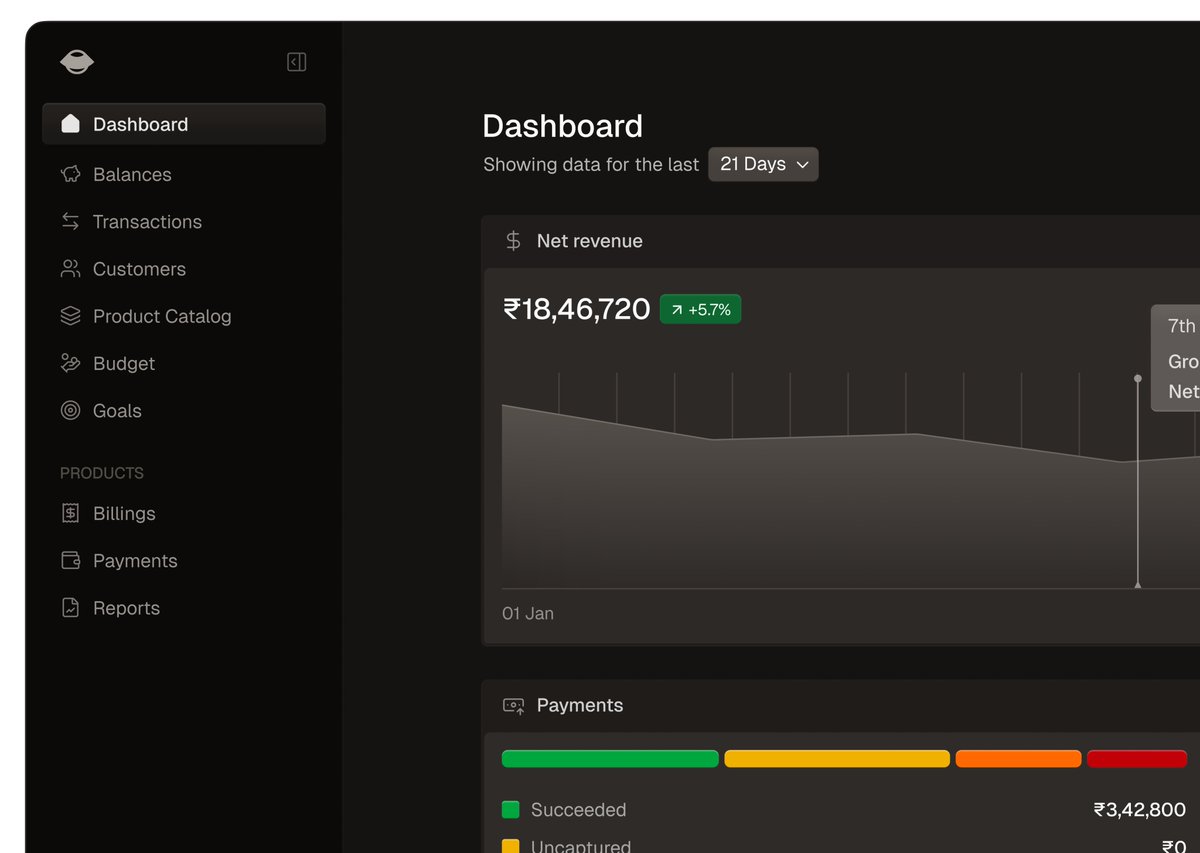
Task: Click the Payments wallet icon in the sidebar
Action: [70, 561]
